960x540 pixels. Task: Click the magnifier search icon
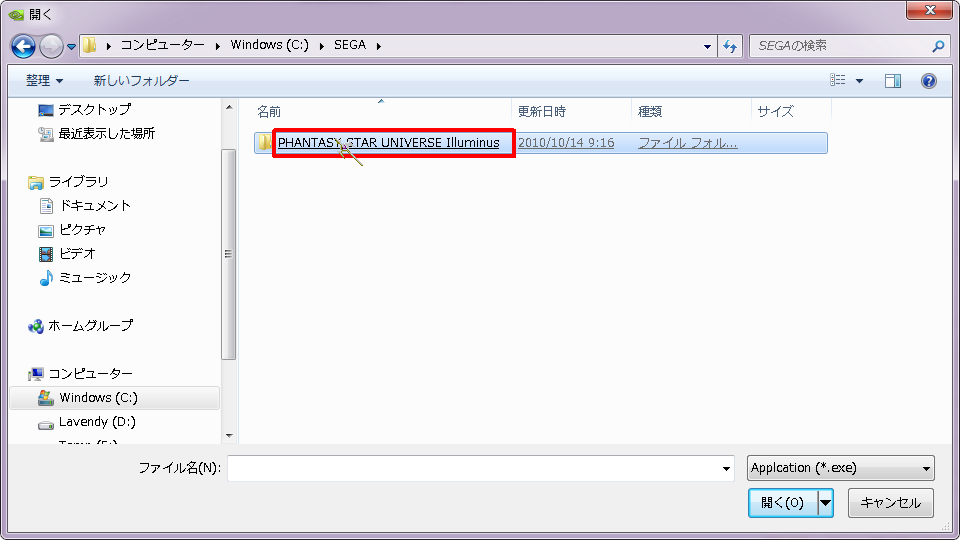pyautogui.click(x=938, y=46)
